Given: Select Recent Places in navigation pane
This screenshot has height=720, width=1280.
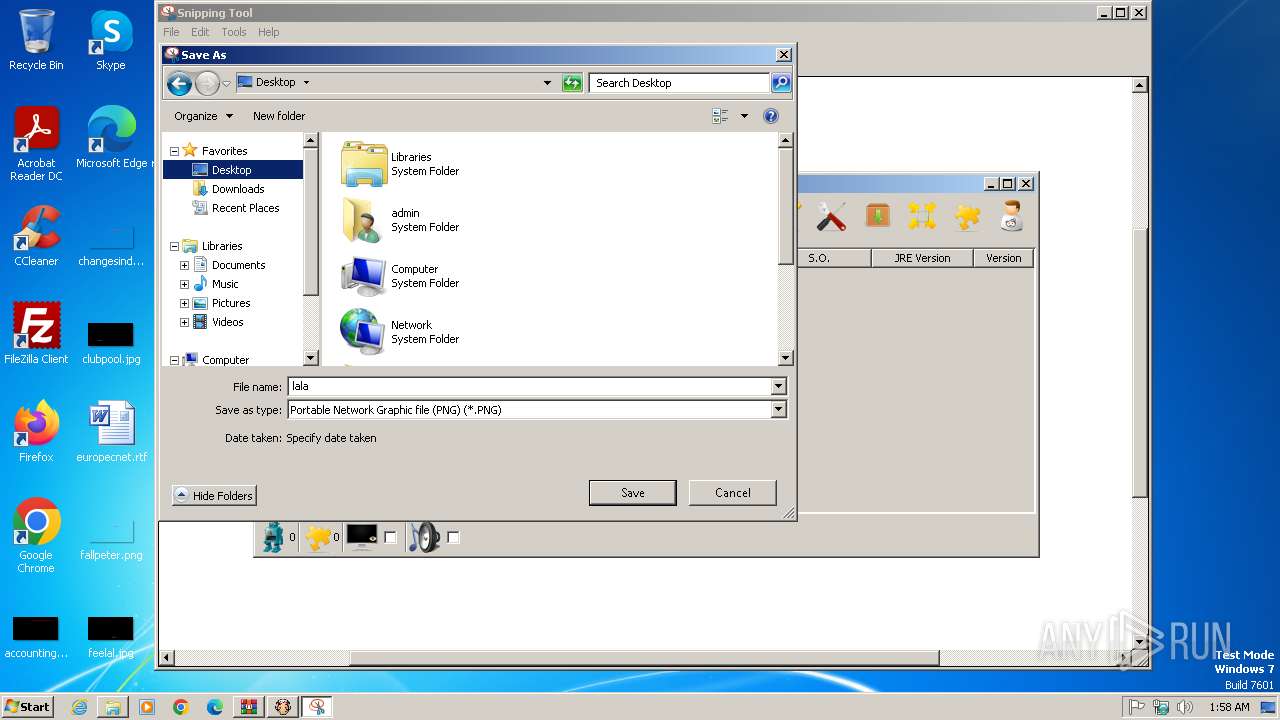Looking at the screenshot, I should 245,208.
